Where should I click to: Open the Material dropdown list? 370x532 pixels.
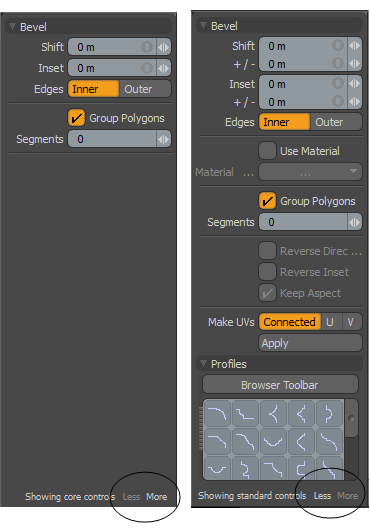310,172
